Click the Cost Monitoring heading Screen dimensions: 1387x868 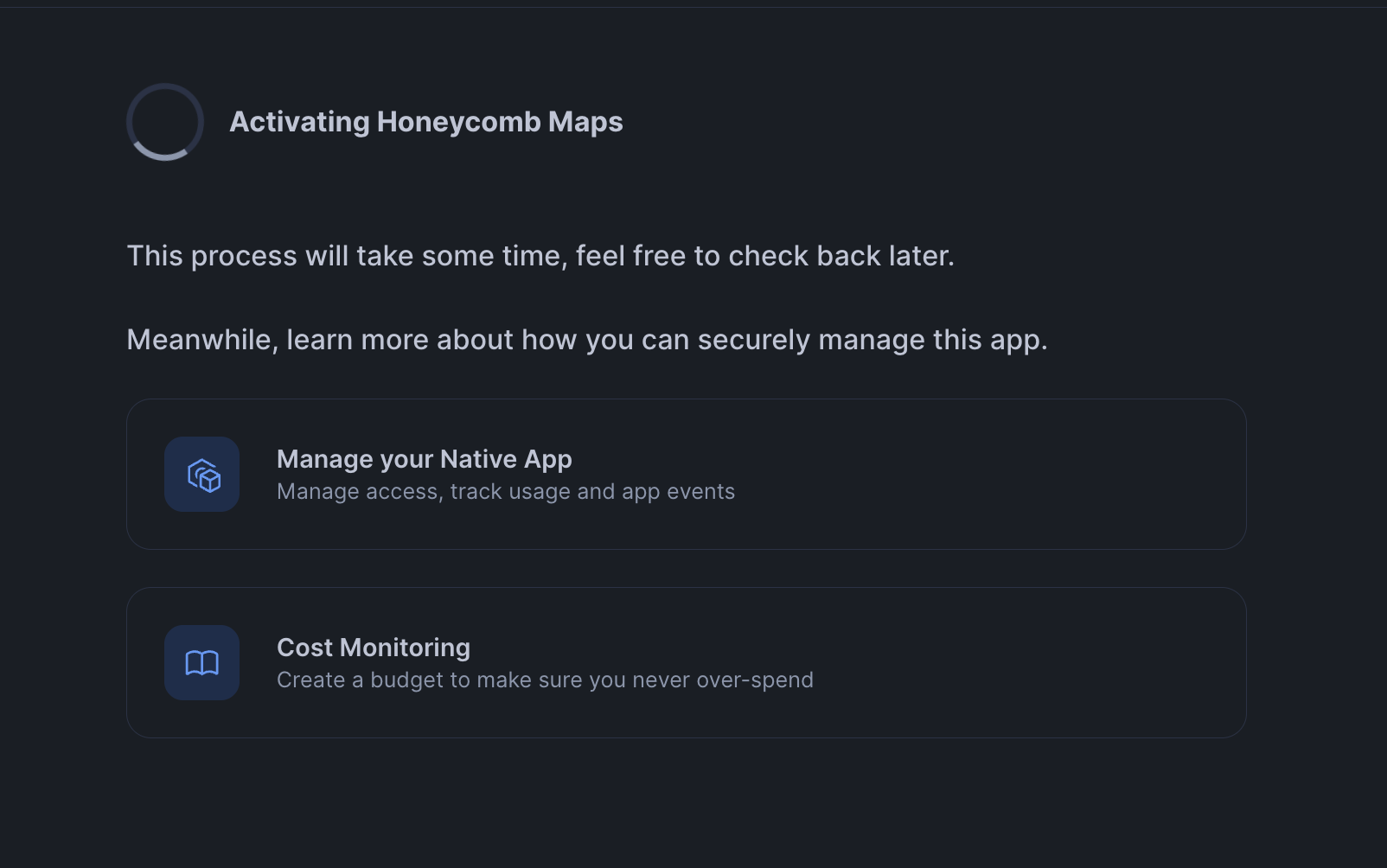(373, 648)
